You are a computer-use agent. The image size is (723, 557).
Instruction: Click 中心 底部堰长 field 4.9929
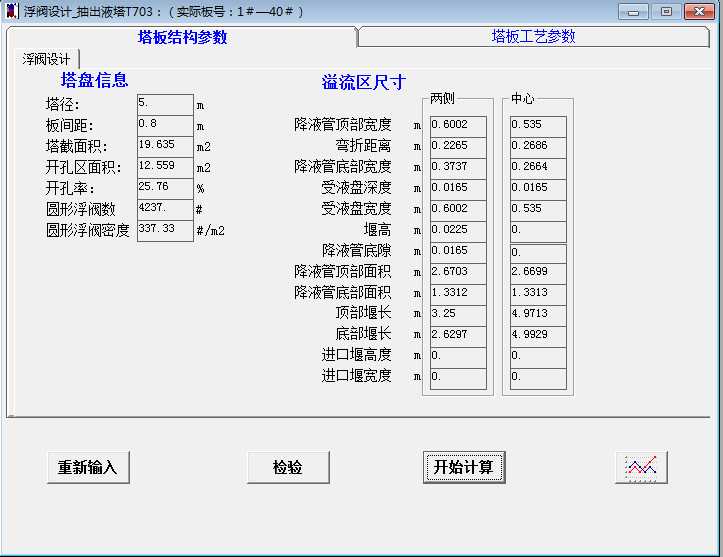coord(538,337)
